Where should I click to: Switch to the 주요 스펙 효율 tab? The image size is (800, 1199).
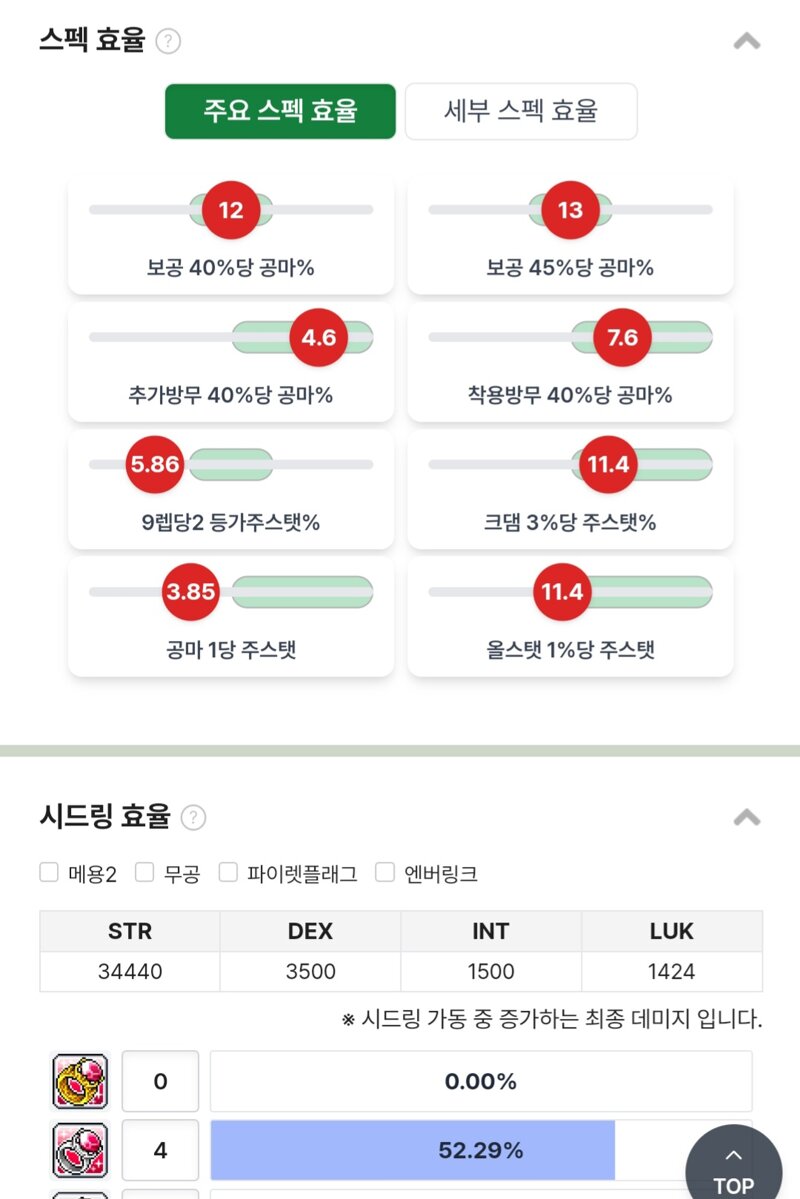(281, 111)
